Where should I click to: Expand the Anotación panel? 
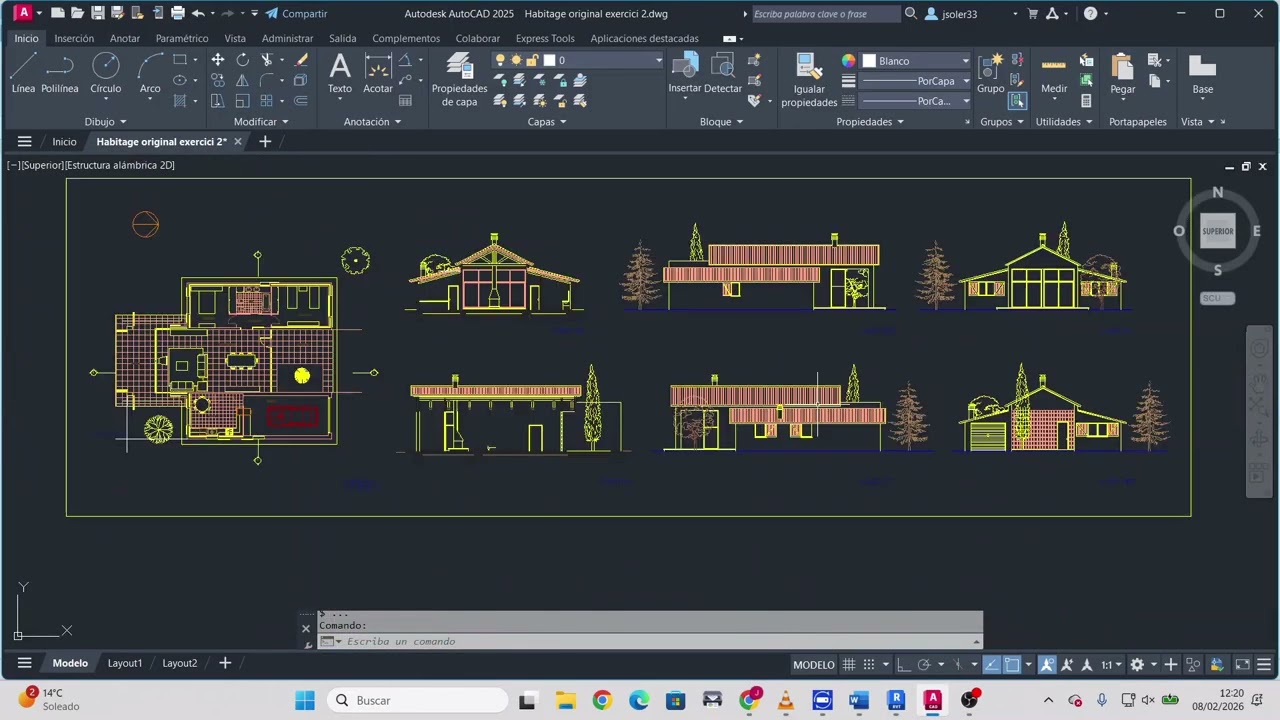point(372,122)
